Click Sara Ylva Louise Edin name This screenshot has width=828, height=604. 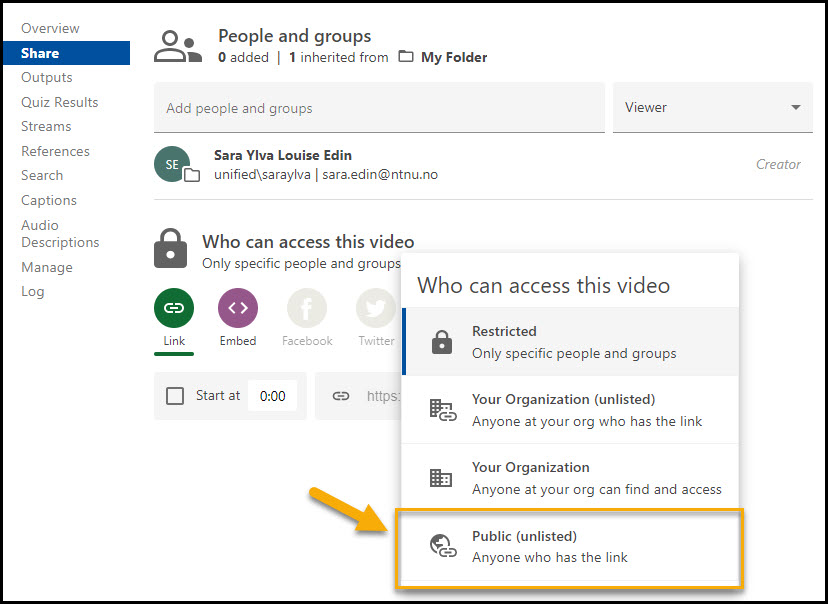coord(283,155)
